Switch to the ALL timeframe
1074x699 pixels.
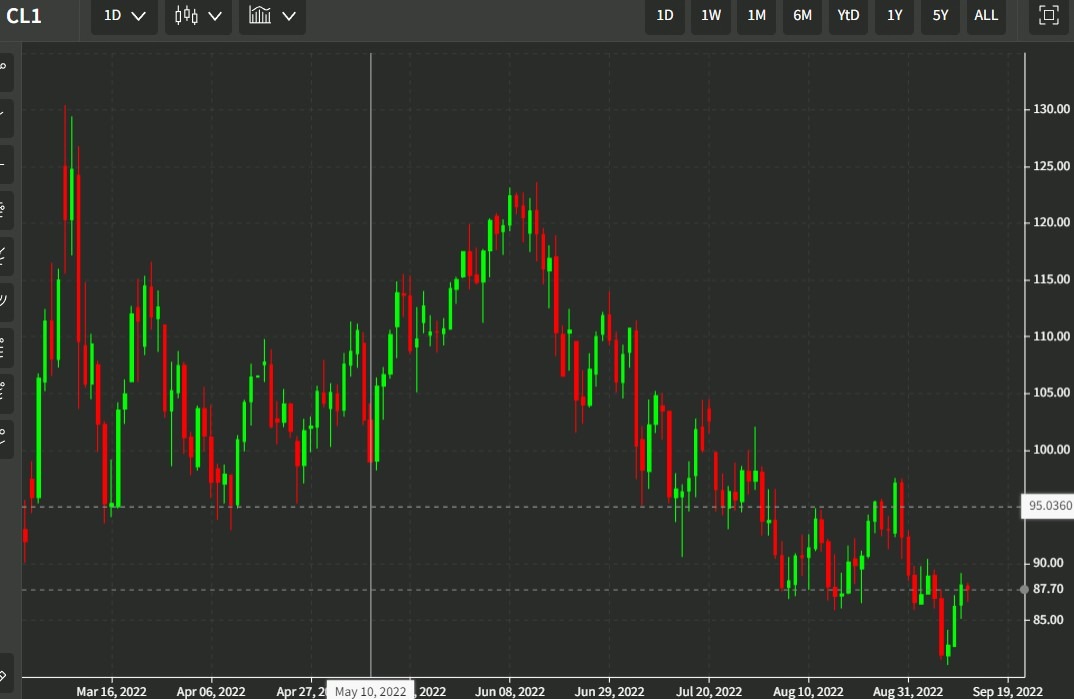point(986,16)
